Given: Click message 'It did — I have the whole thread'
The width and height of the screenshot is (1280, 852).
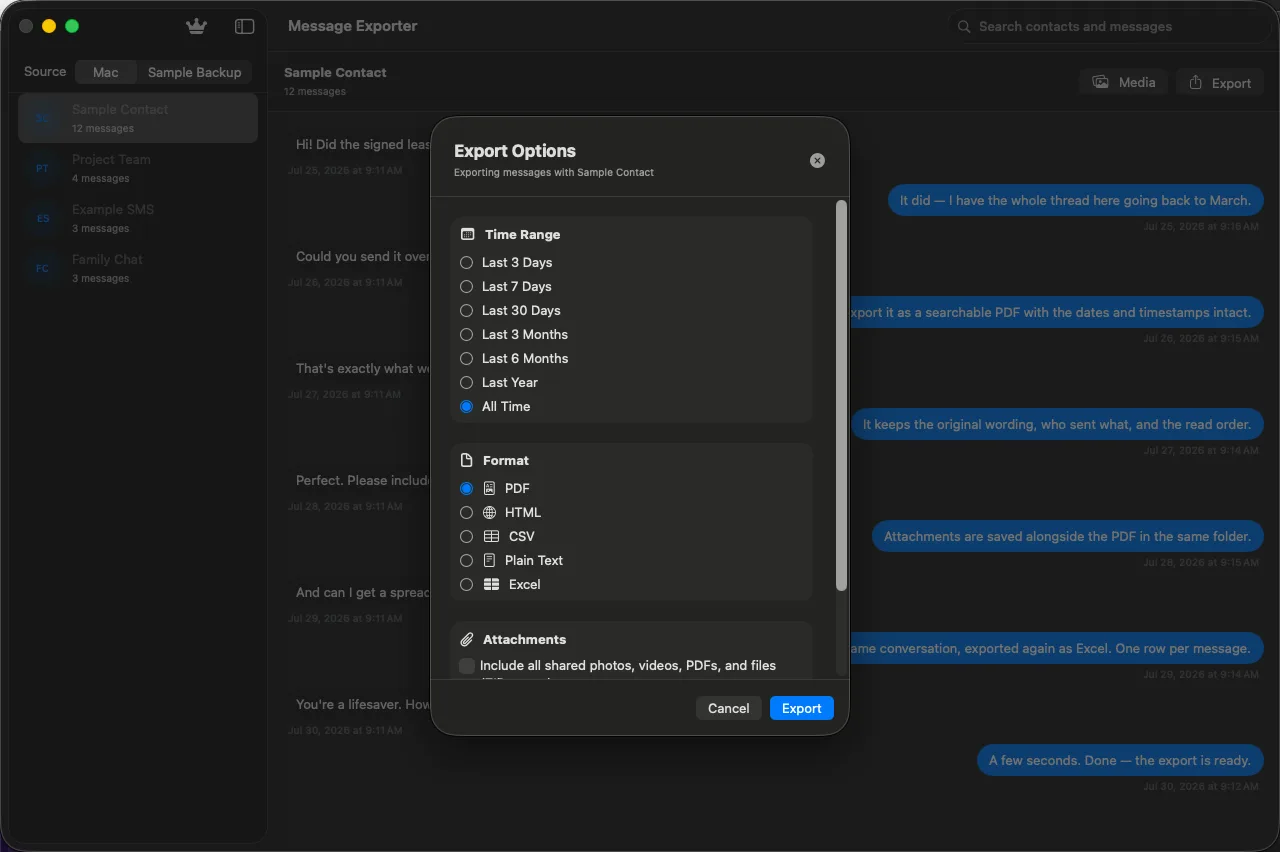Looking at the screenshot, I should tap(1075, 200).
